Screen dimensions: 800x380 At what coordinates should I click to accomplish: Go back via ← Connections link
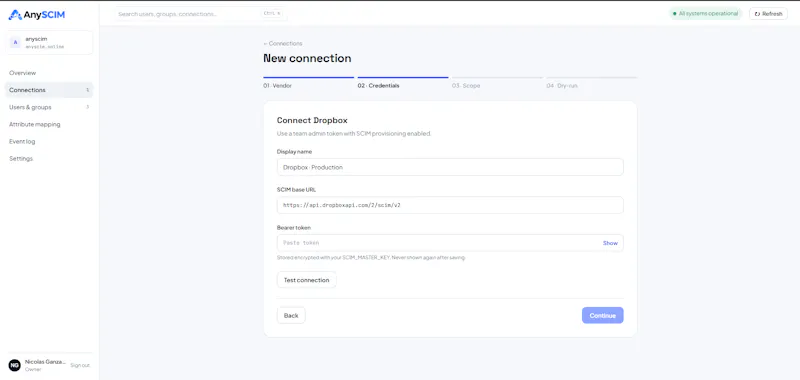(x=283, y=43)
